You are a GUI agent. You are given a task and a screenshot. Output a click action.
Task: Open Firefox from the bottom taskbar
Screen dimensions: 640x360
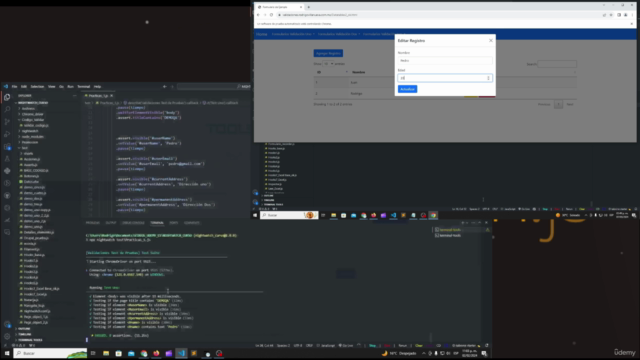click(x=156, y=353)
